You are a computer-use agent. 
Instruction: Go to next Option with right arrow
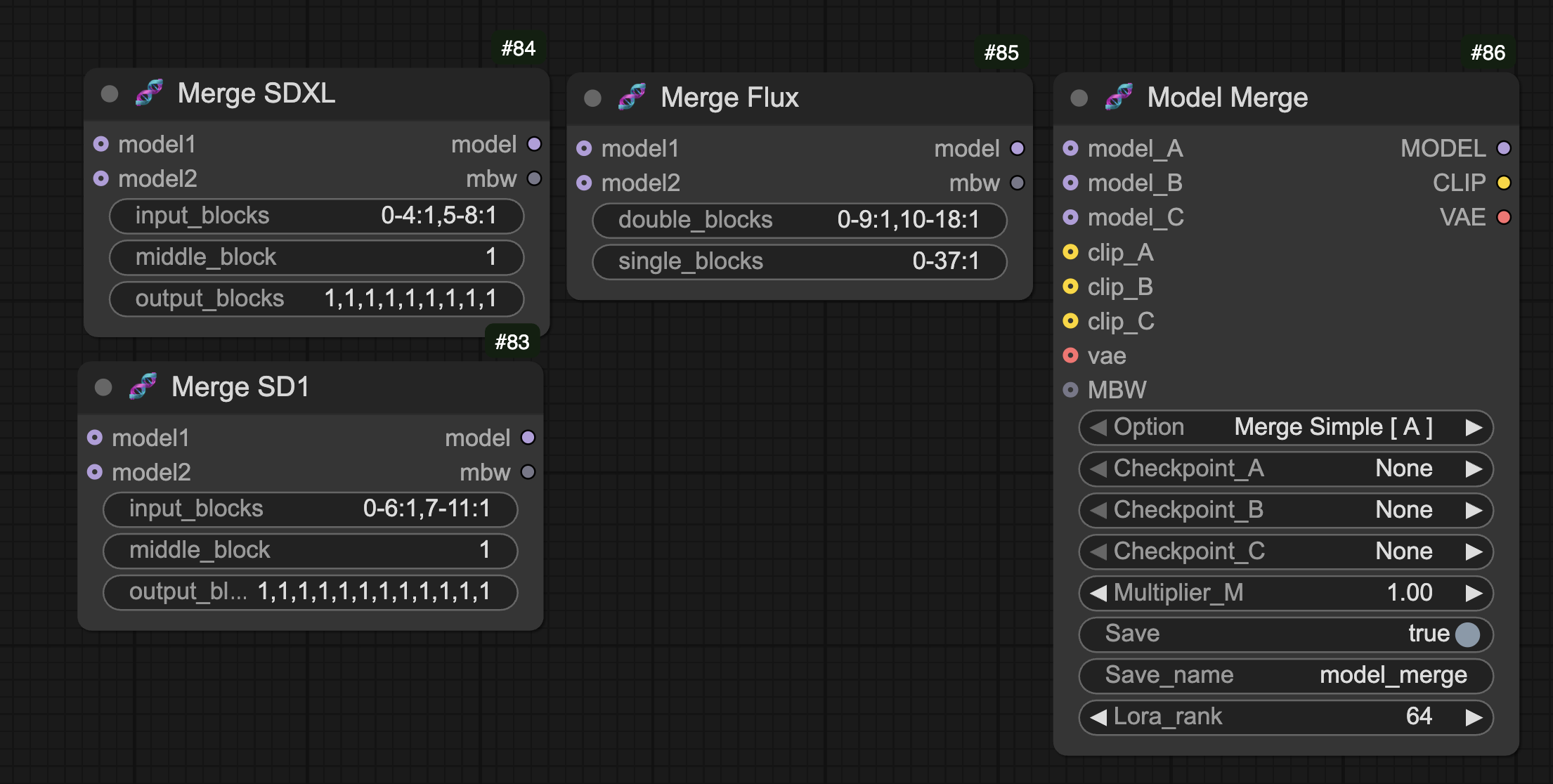click(1474, 428)
